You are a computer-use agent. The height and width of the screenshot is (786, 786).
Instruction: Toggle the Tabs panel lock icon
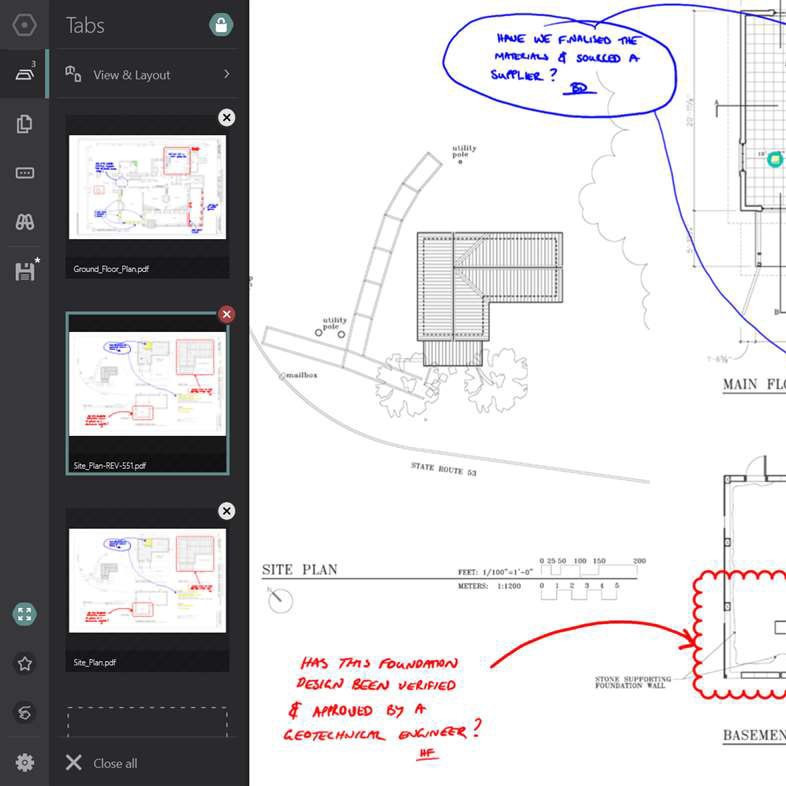click(x=220, y=25)
